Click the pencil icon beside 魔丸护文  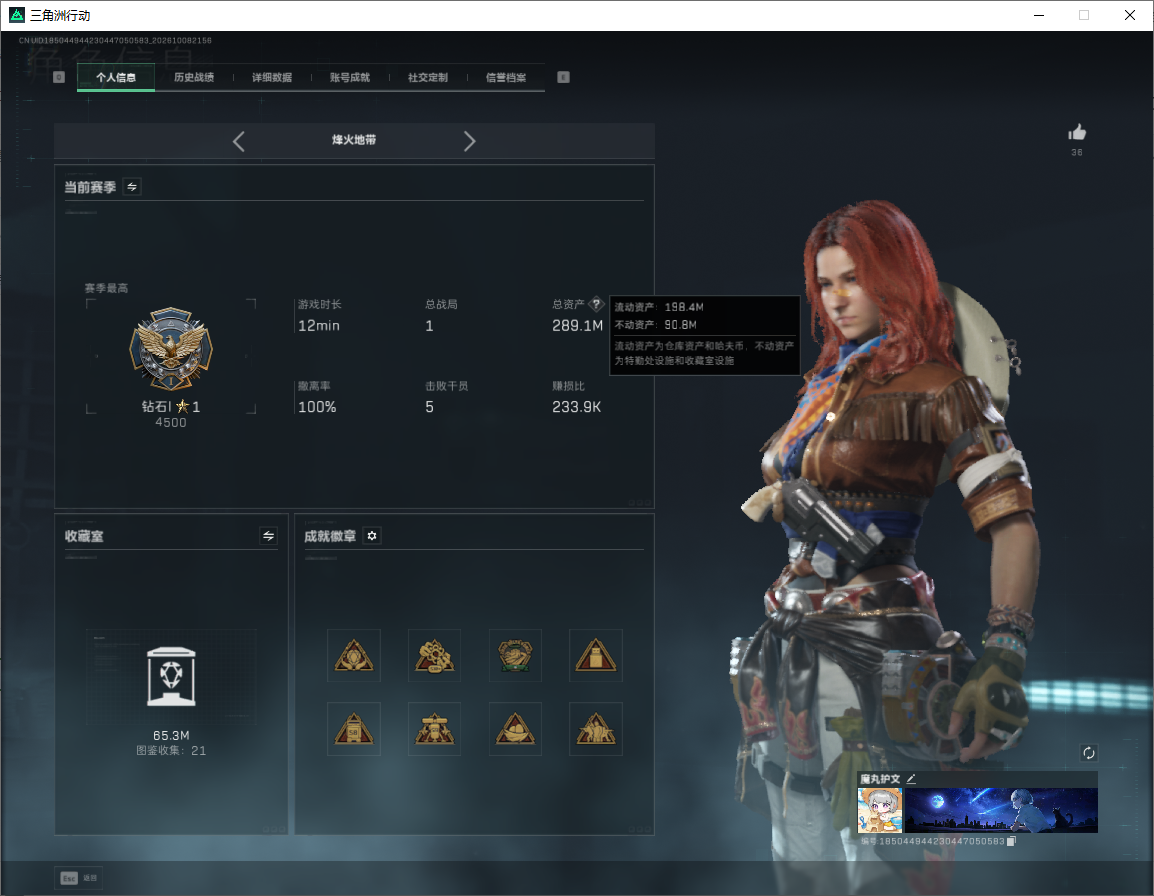coord(911,779)
